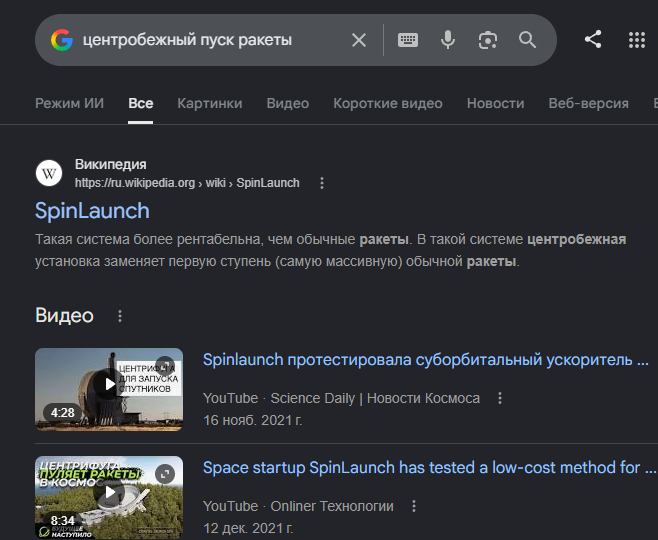The image size is (658, 540).
Task: Switch to Режим ИИ tab
Action: tap(69, 103)
